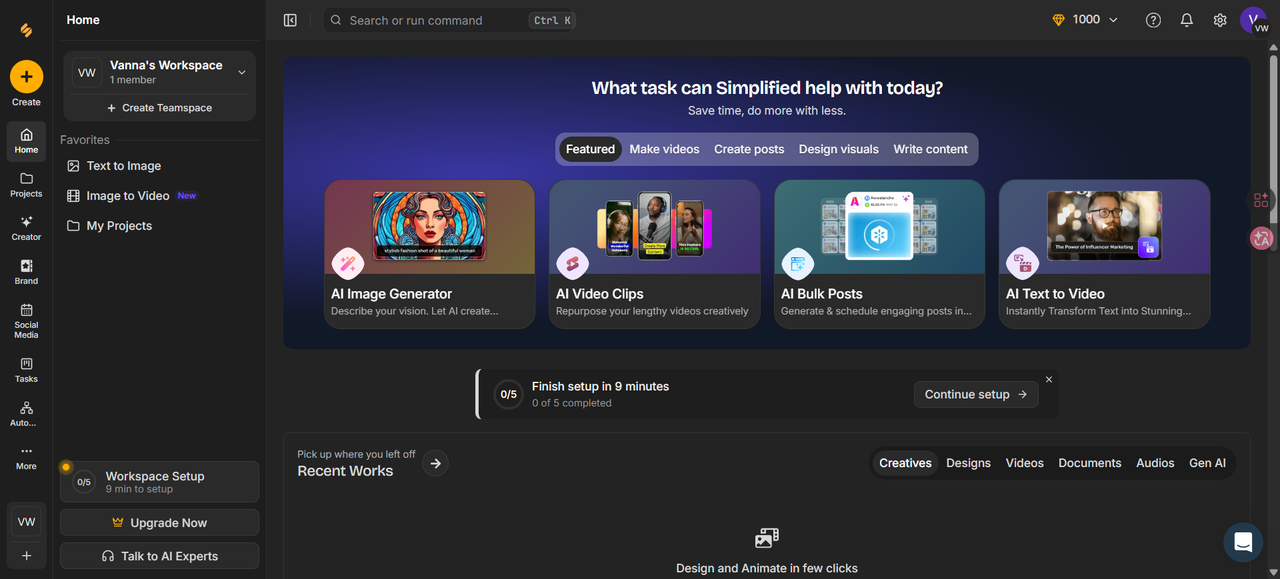Open My Projects favorite
Image resolution: width=1280 pixels, height=579 pixels.
pos(159,226)
